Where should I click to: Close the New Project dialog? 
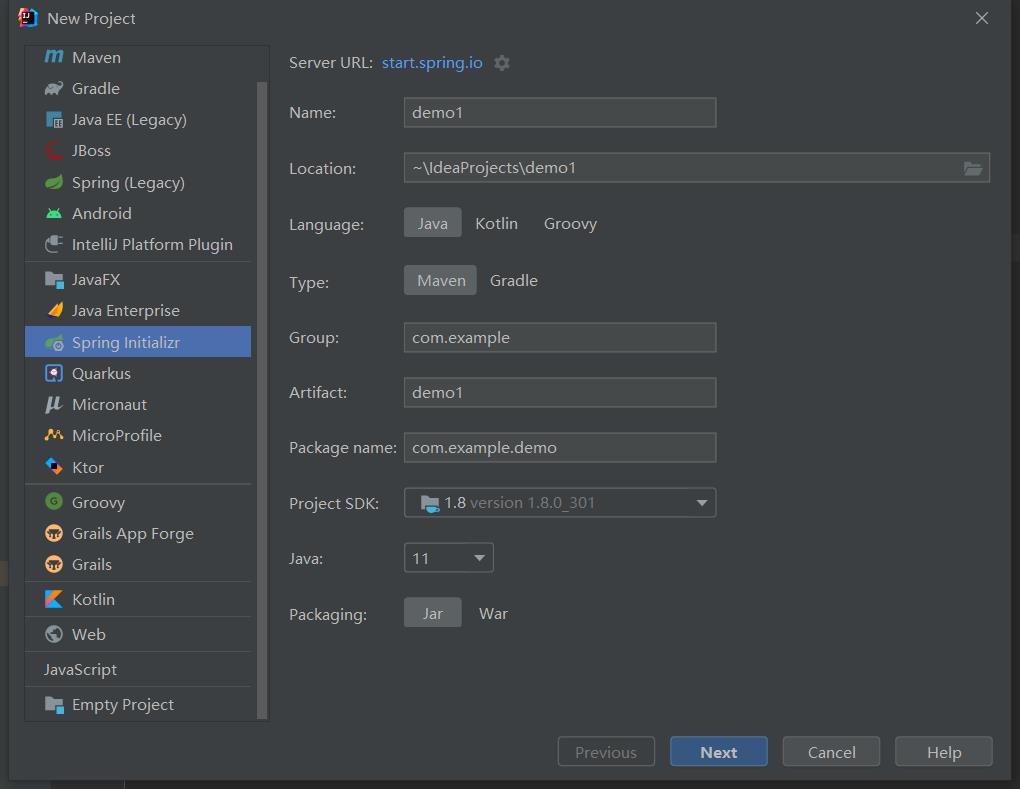982,18
